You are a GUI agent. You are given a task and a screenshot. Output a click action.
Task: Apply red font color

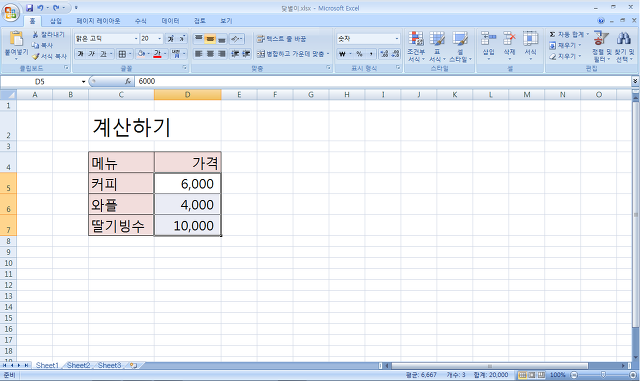[x=158, y=54]
